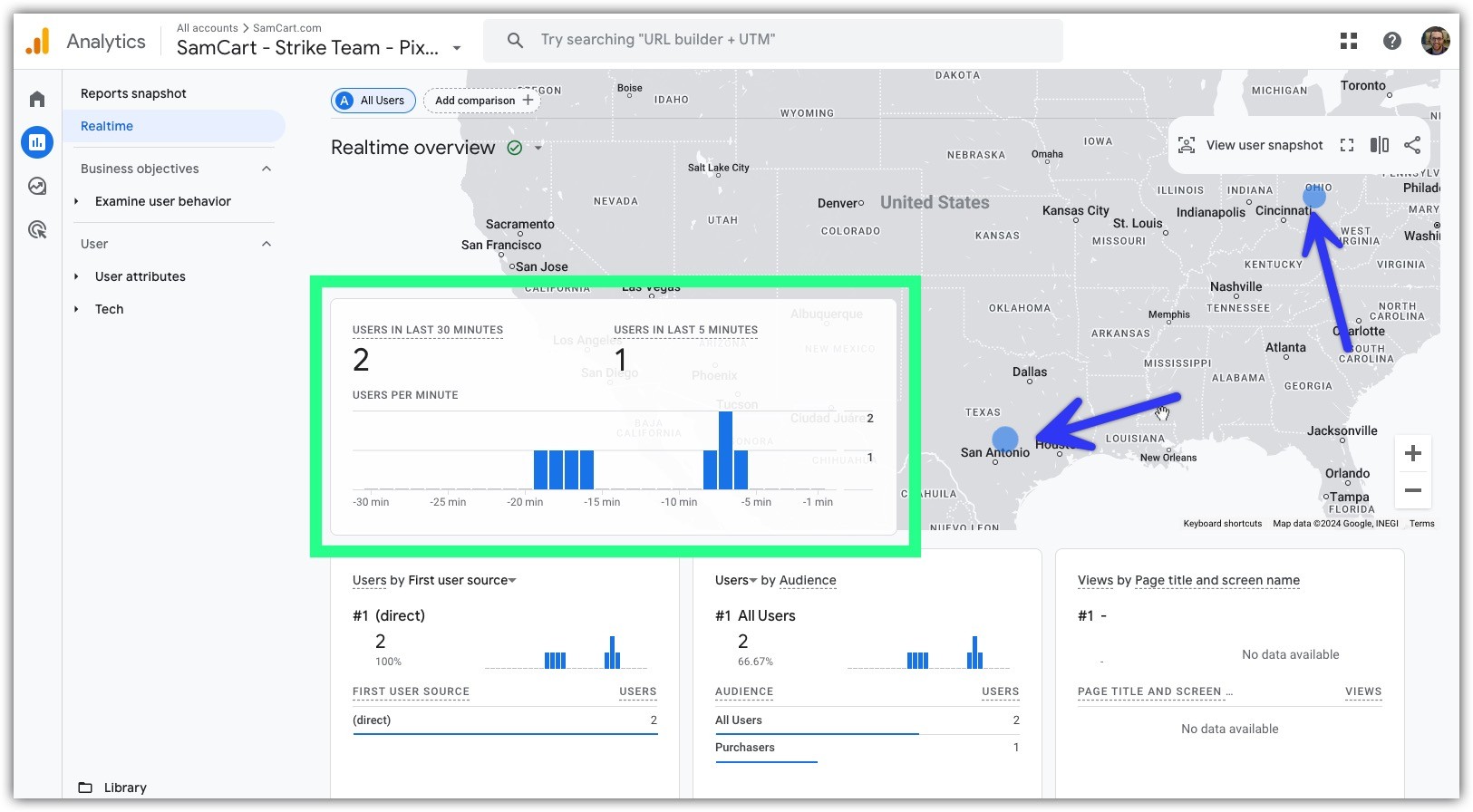Select the Reports bar-chart icon
The width and height of the screenshot is (1473, 812).
37,142
